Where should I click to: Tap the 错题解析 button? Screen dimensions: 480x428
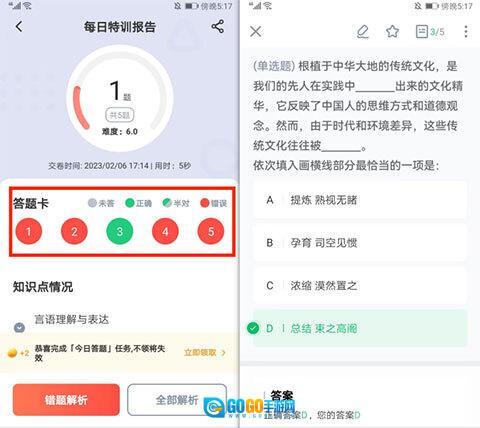pyautogui.click(x=66, y=400)
